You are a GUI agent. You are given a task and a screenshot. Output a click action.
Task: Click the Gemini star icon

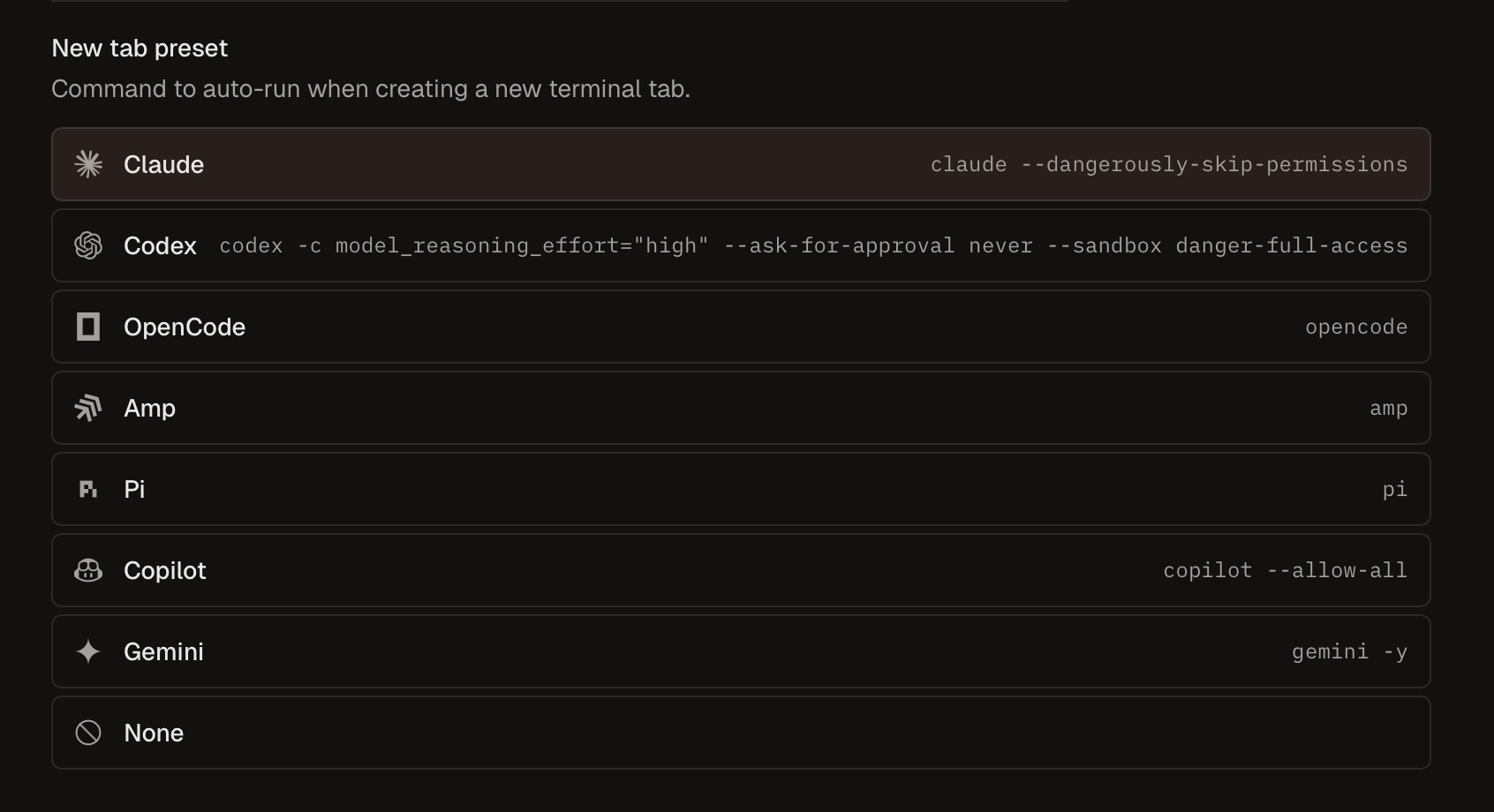click(x=88, y=651)
